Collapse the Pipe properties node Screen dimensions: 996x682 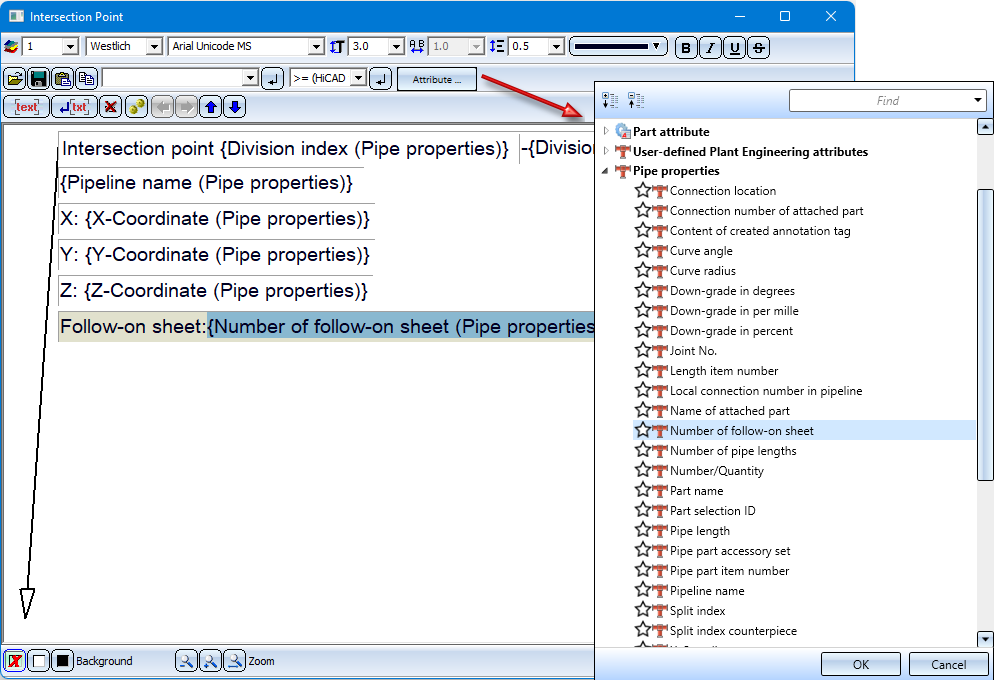click(x=606, y=171)
